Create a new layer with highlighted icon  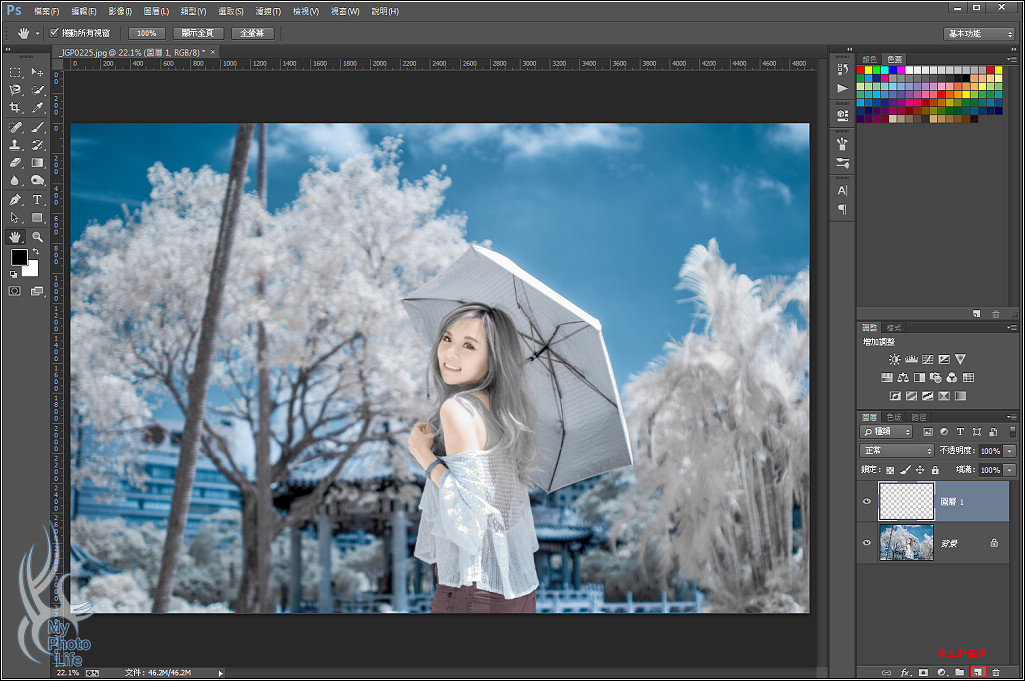click(x=977, y=672)
